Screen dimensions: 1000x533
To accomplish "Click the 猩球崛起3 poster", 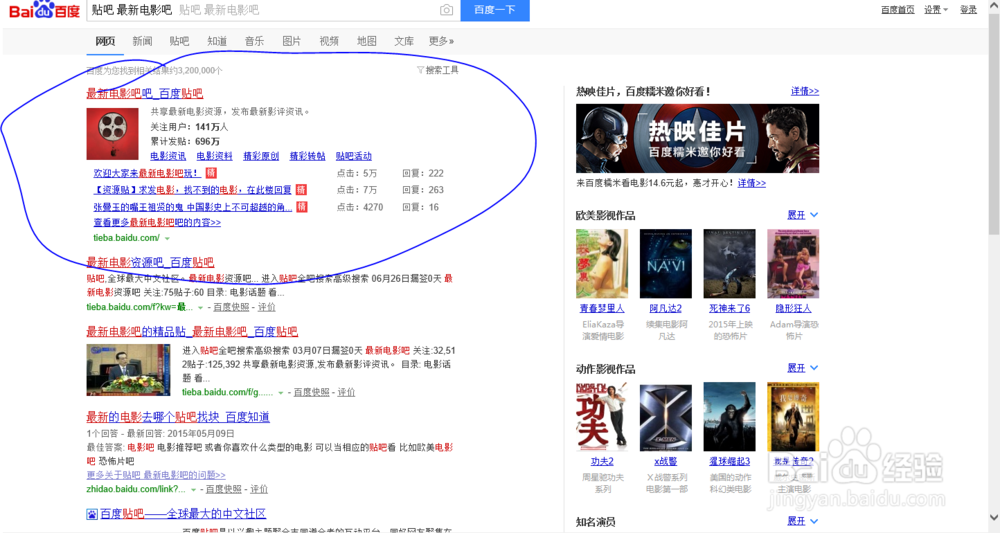I will point(729,416).
